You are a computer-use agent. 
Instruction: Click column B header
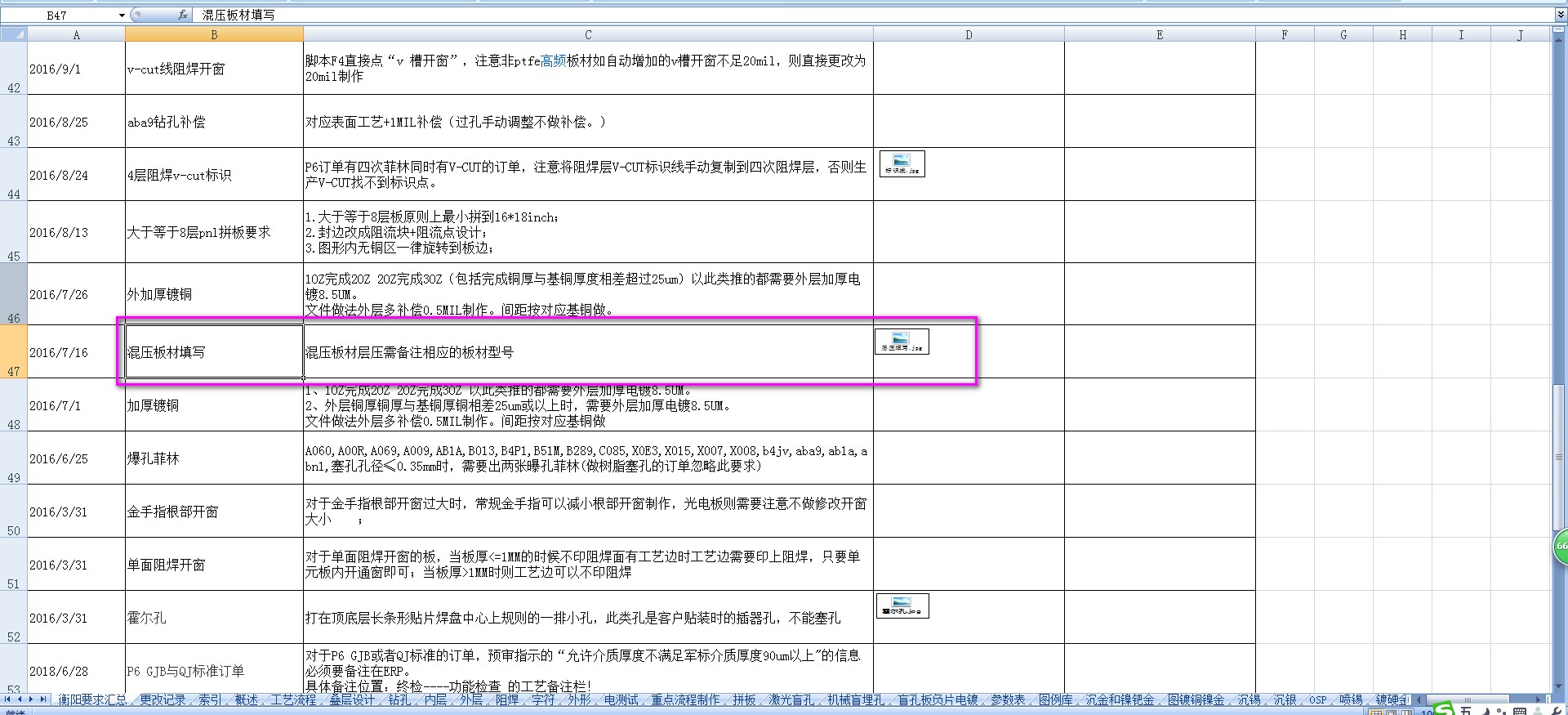click(x=214, y=34)
